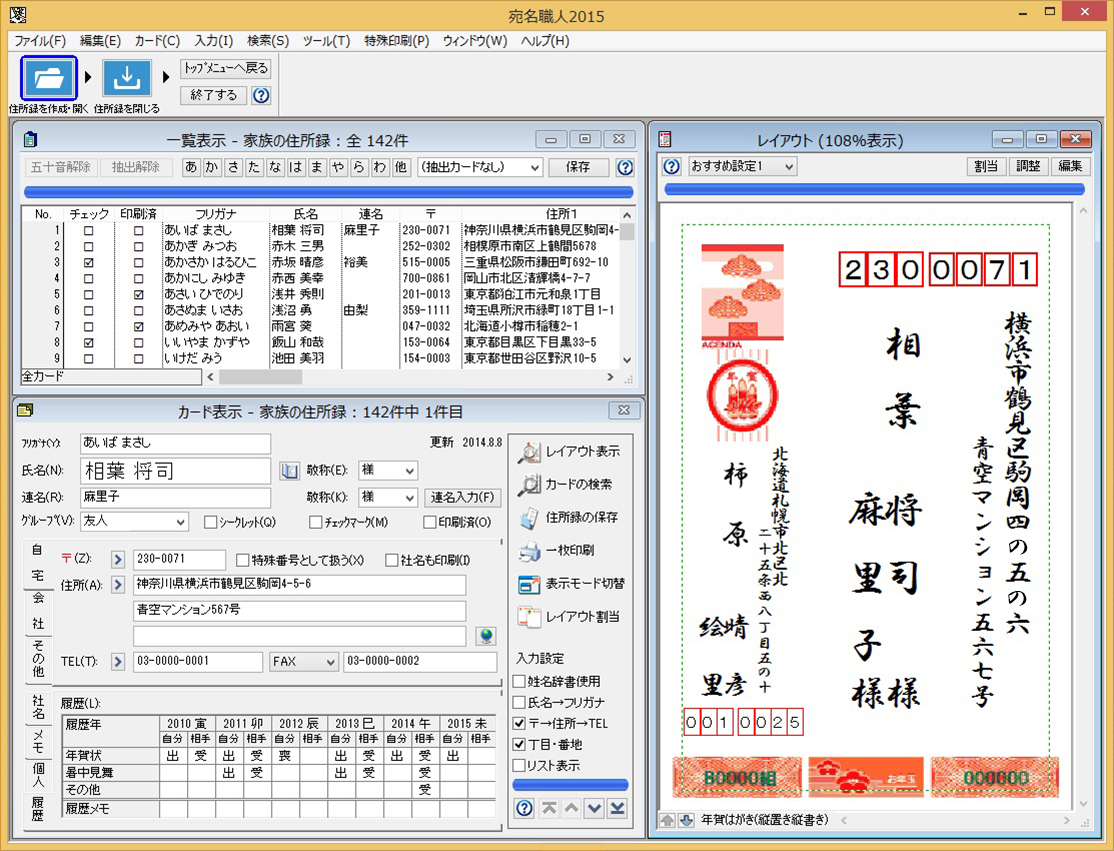The image size is (1114, 851).
Task: Go to previous card arrow icon
Action: (572, 808)
